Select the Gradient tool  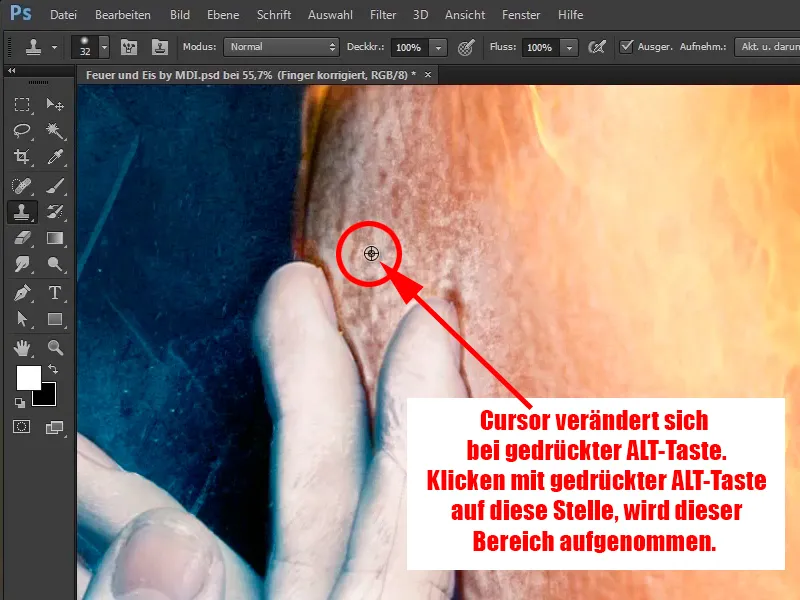click(55, 238)
